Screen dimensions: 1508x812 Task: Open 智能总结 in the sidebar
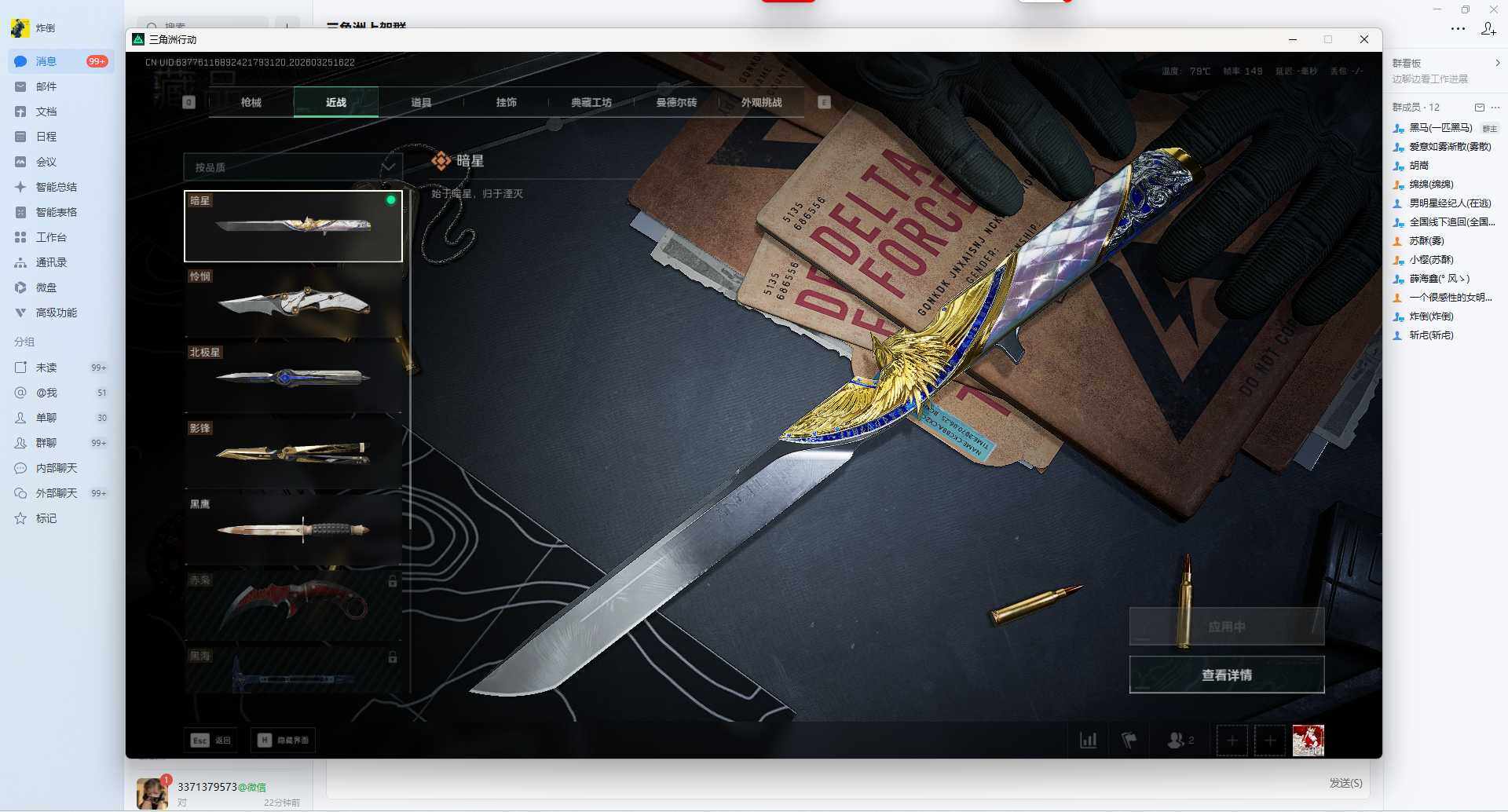coord(61,187)
